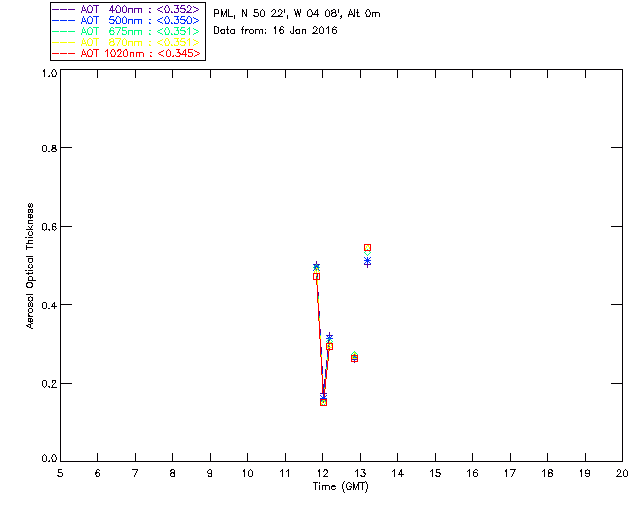Image resolution: width=640 pixels, height=512 pixels.
Task: Click x-axis tick label 16
Action: [x=473, y=473]
